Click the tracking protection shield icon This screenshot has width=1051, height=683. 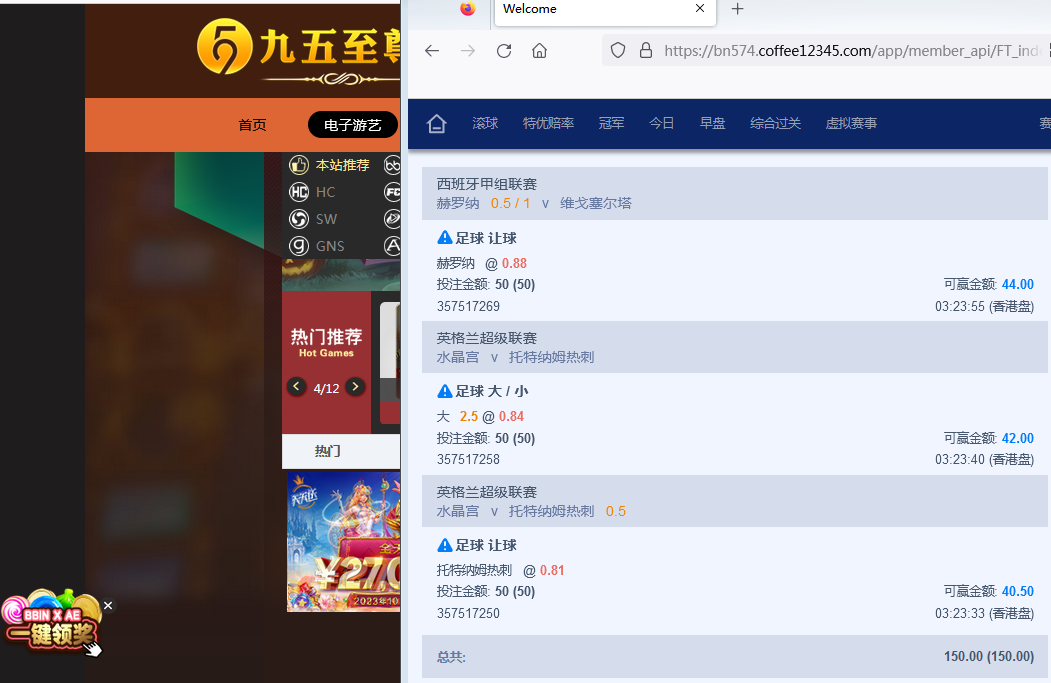click(x=618, y=50)
